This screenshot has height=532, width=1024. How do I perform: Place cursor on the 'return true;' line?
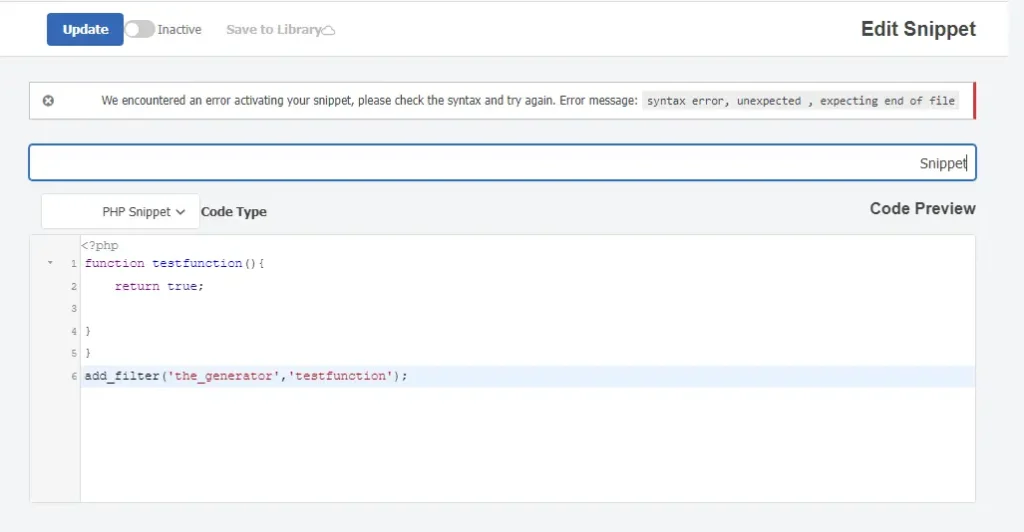point(159,286)
